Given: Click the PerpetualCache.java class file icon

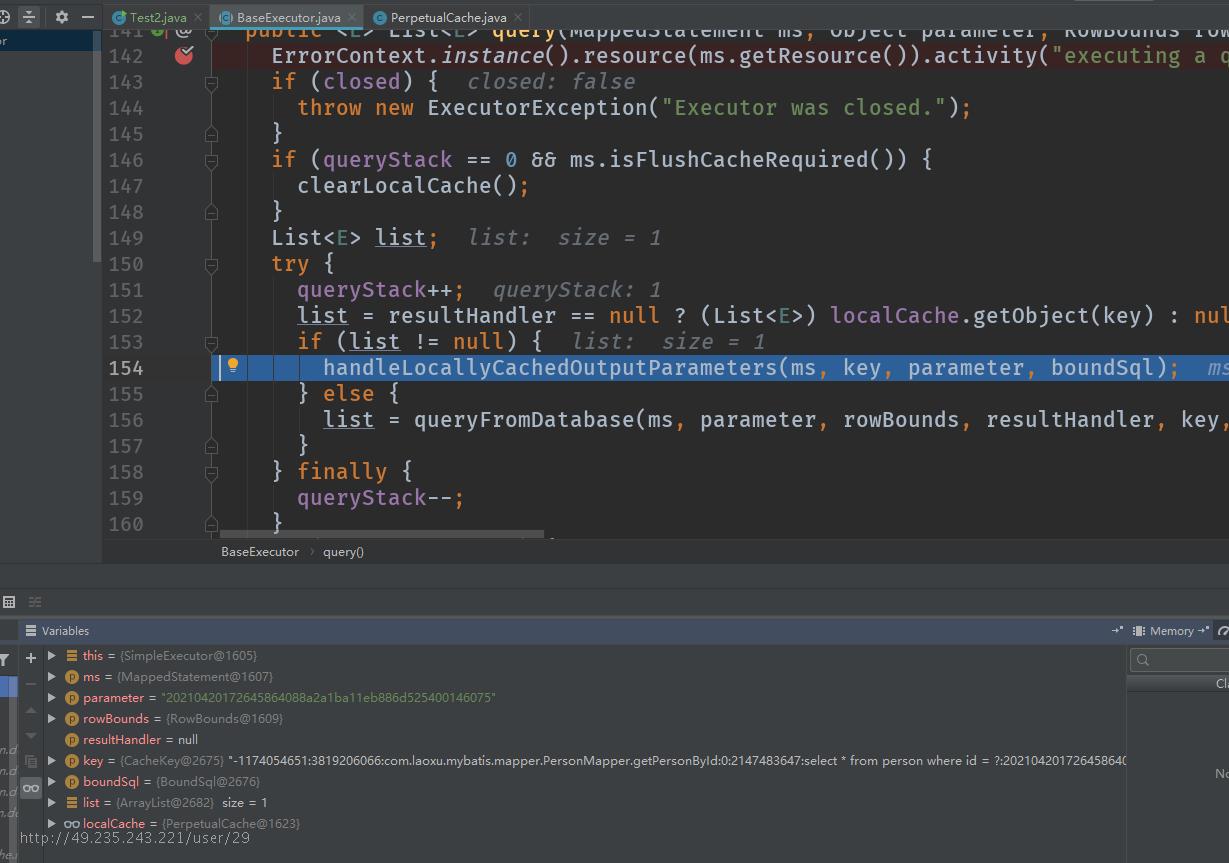Looking at the screenshot, I should pos(380,18).
